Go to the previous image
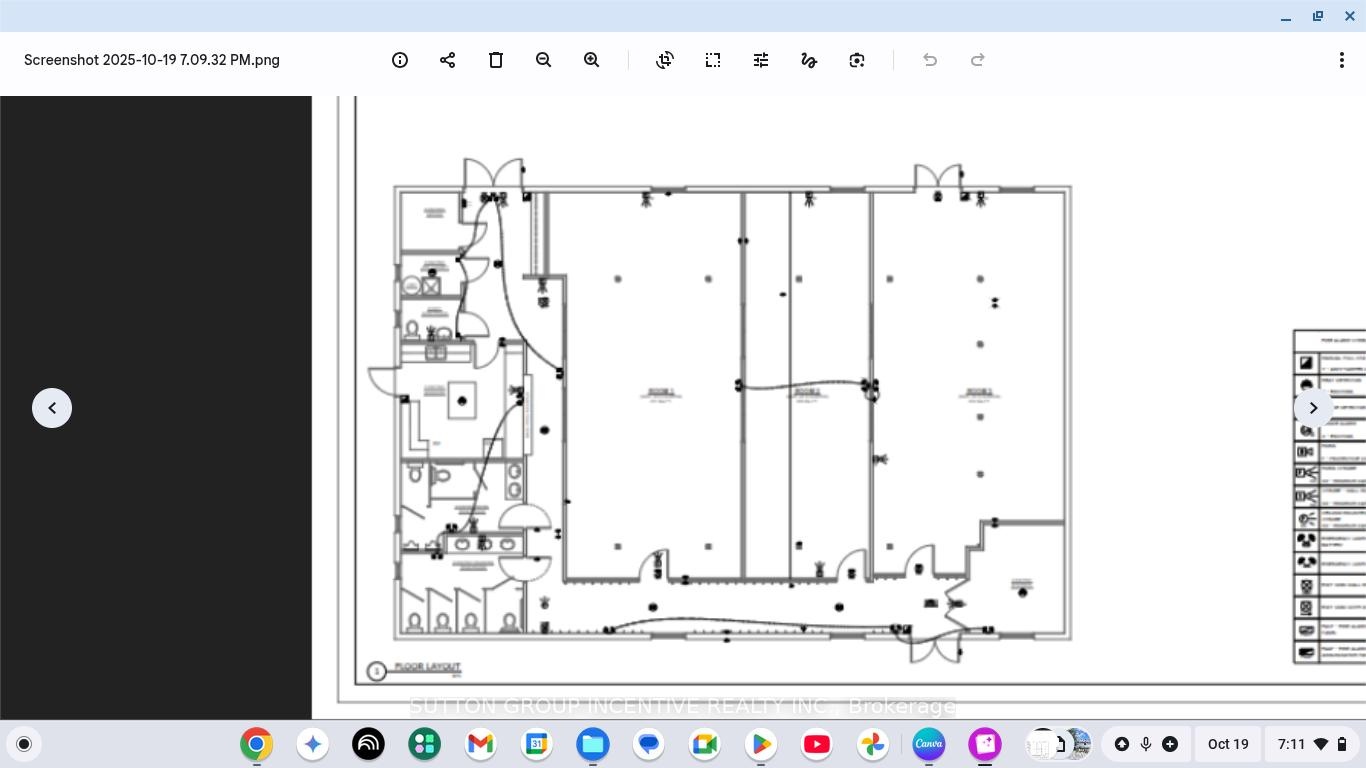This screenshot has width=1366, height=768. point(52,408)
